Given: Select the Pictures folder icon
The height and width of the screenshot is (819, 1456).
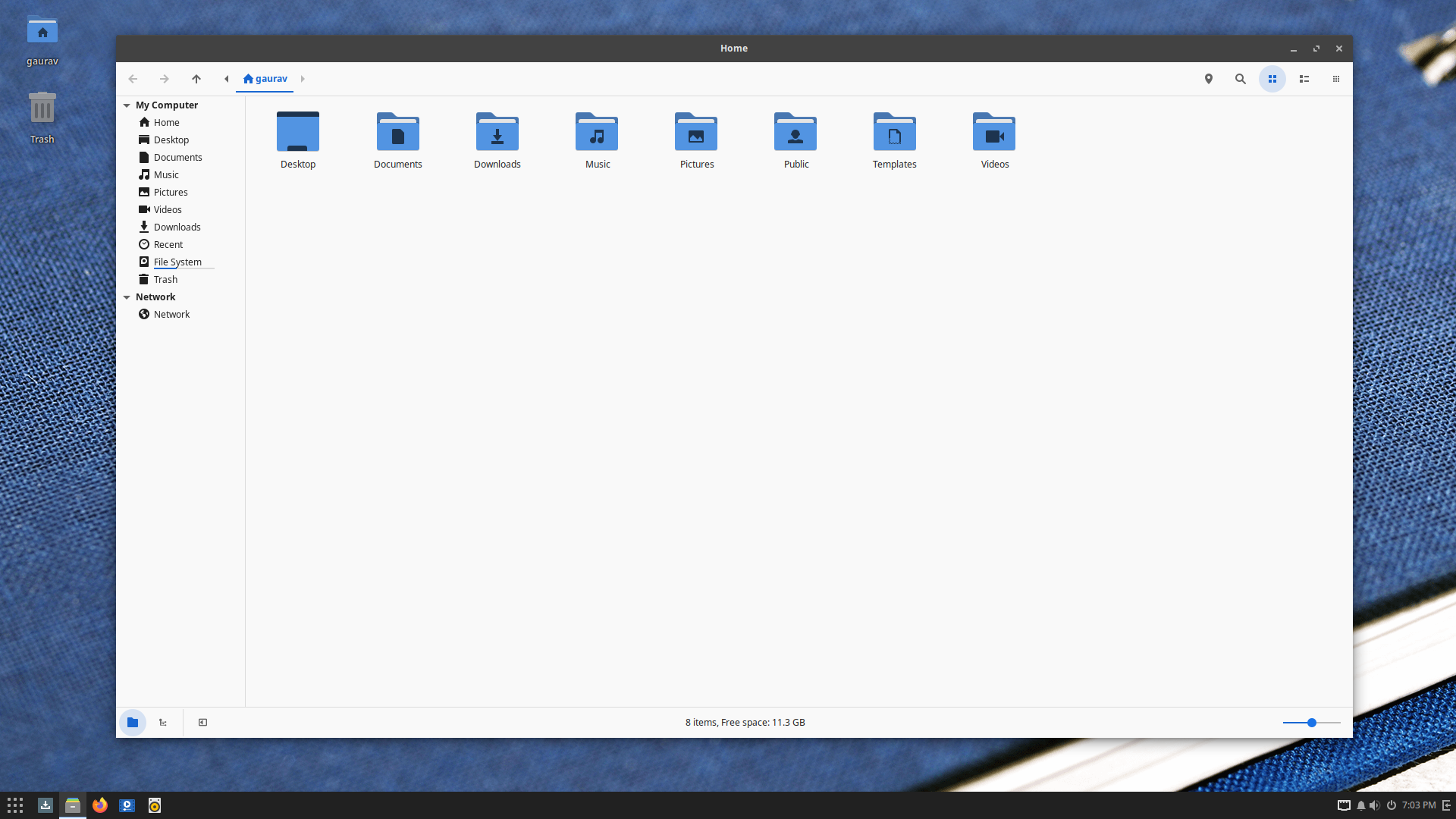Looking at the screenshot, I should pyautogui.click(x=696, y=132).
